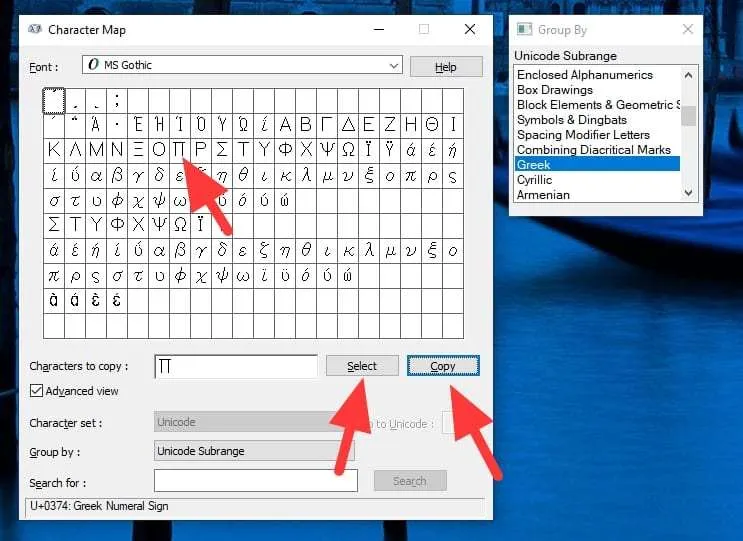Click the highlighted Greek subrange
The image size is (743, 541).
point(598,164)
